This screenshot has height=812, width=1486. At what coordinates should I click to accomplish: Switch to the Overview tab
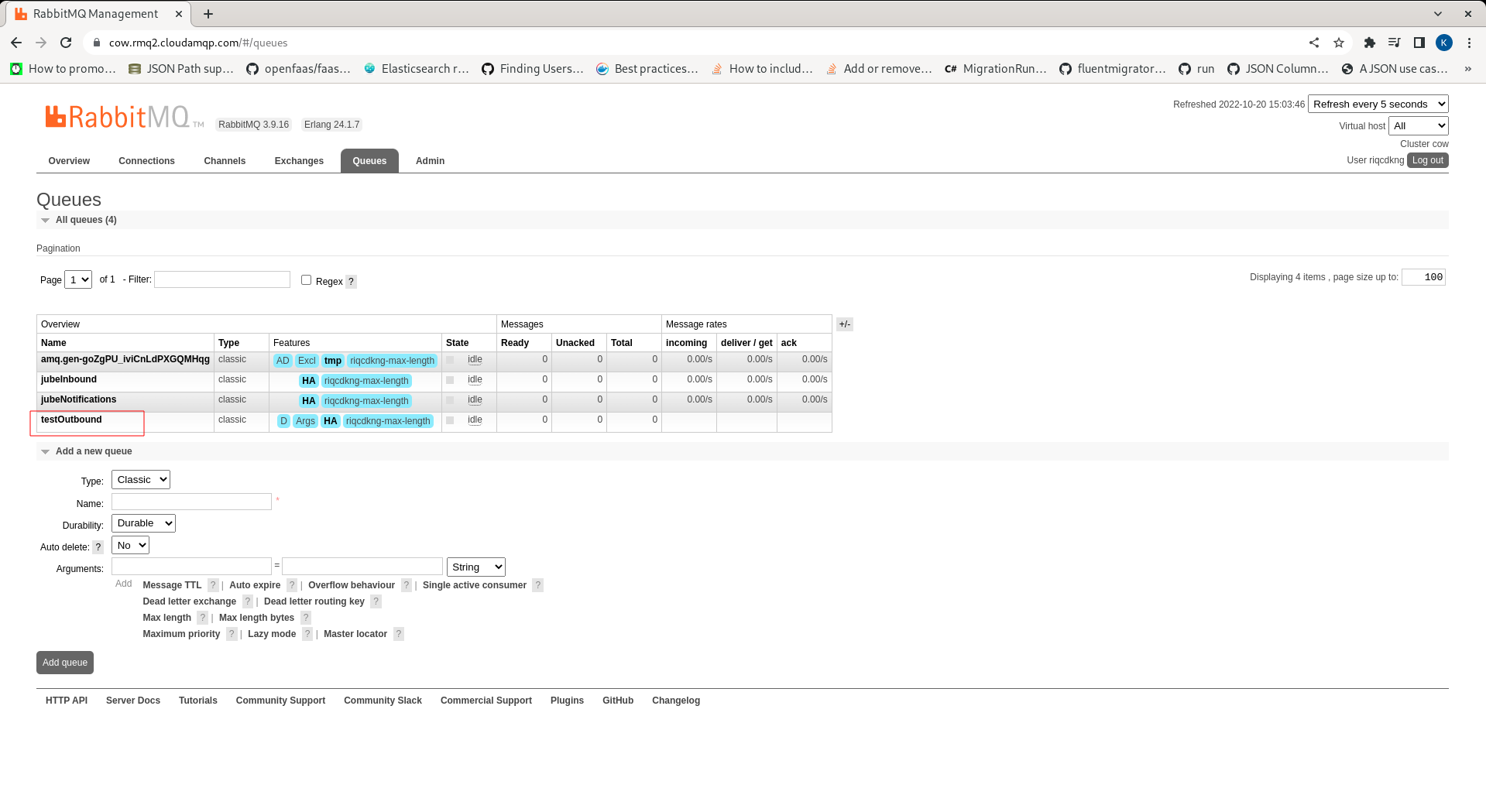(x=69, y=161)
